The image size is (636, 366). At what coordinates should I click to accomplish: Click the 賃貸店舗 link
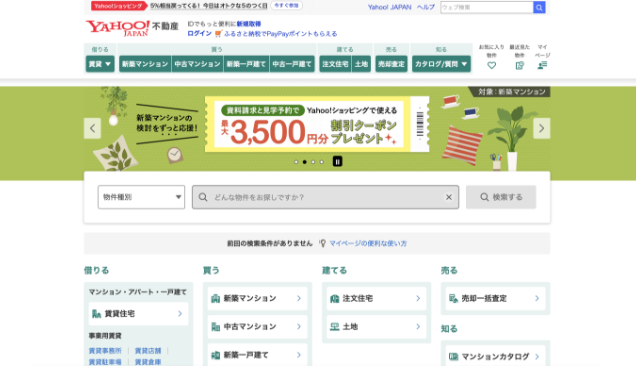[x=148, y=351]
